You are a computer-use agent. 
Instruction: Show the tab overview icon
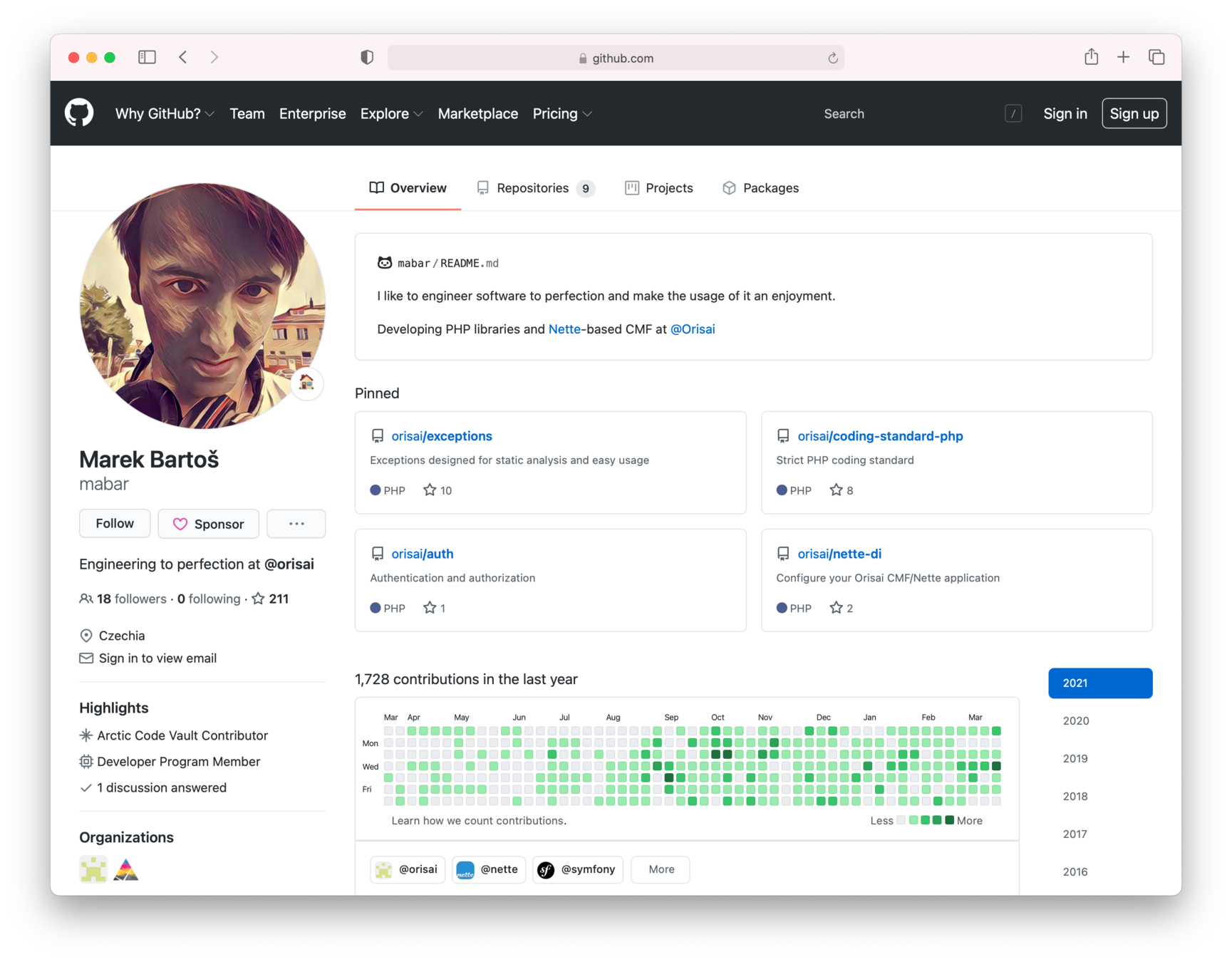1156,57
